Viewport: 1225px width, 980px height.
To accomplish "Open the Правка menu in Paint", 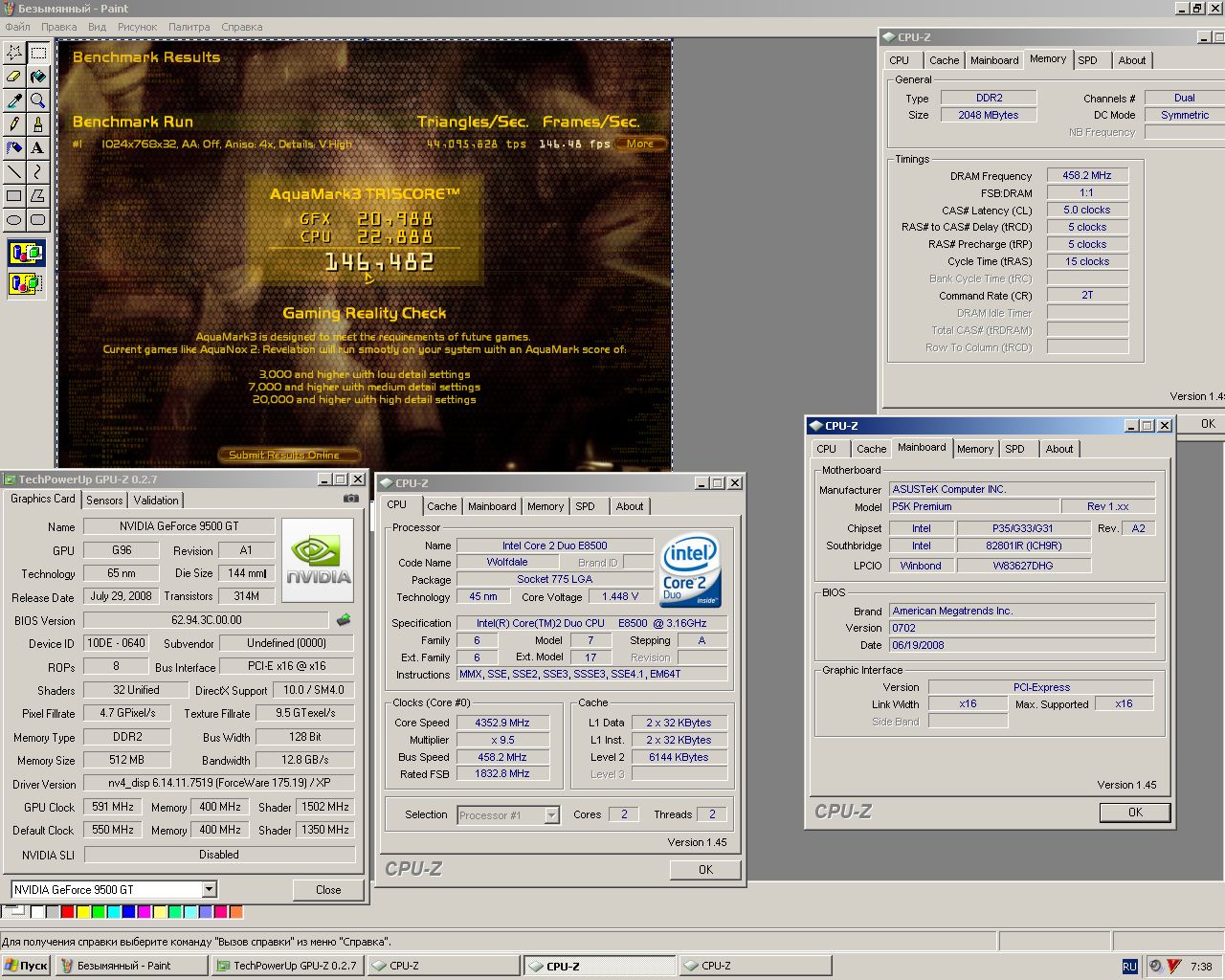I will (59, 27).
